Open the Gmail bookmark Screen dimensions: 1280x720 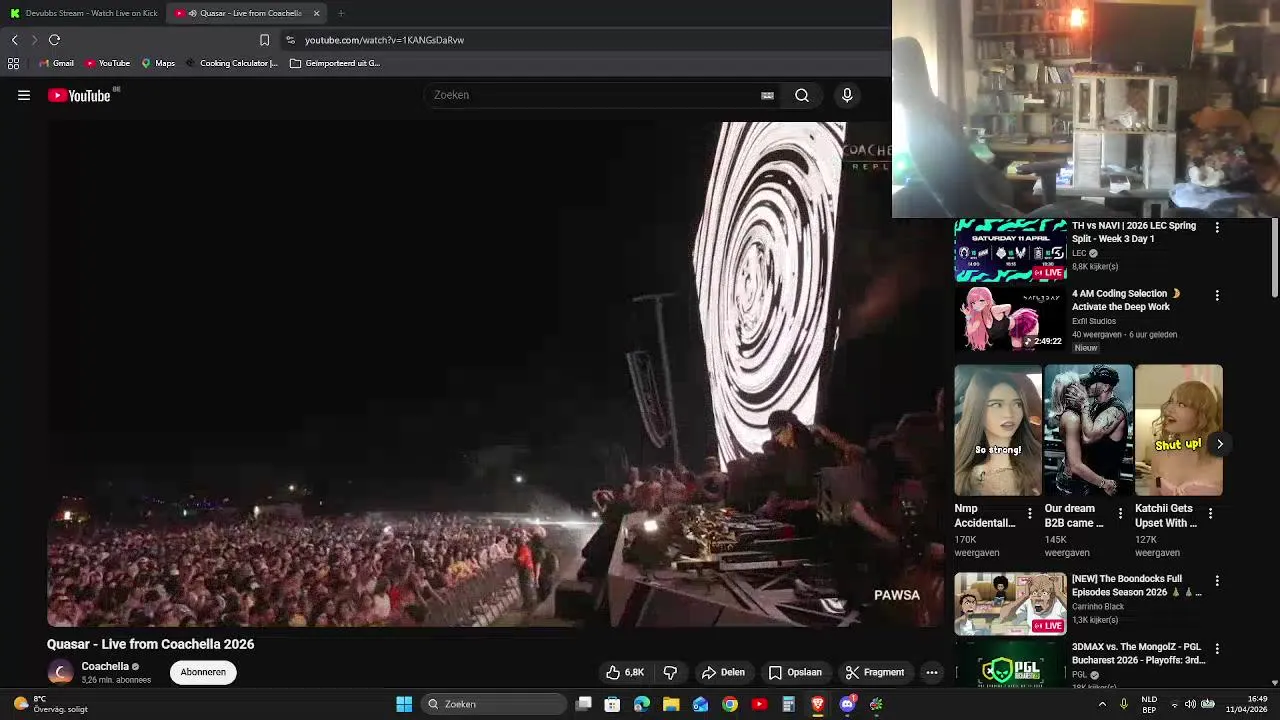56,63
